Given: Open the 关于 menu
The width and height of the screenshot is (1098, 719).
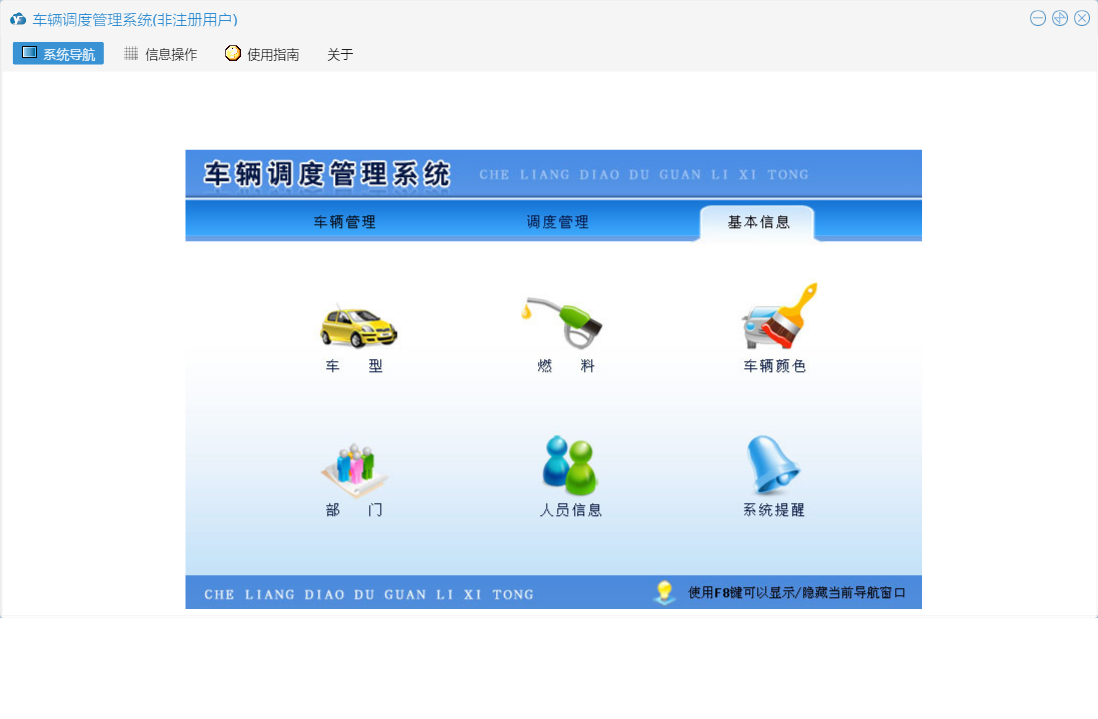Looking at the screenshot, I should [x=340, y=54].
